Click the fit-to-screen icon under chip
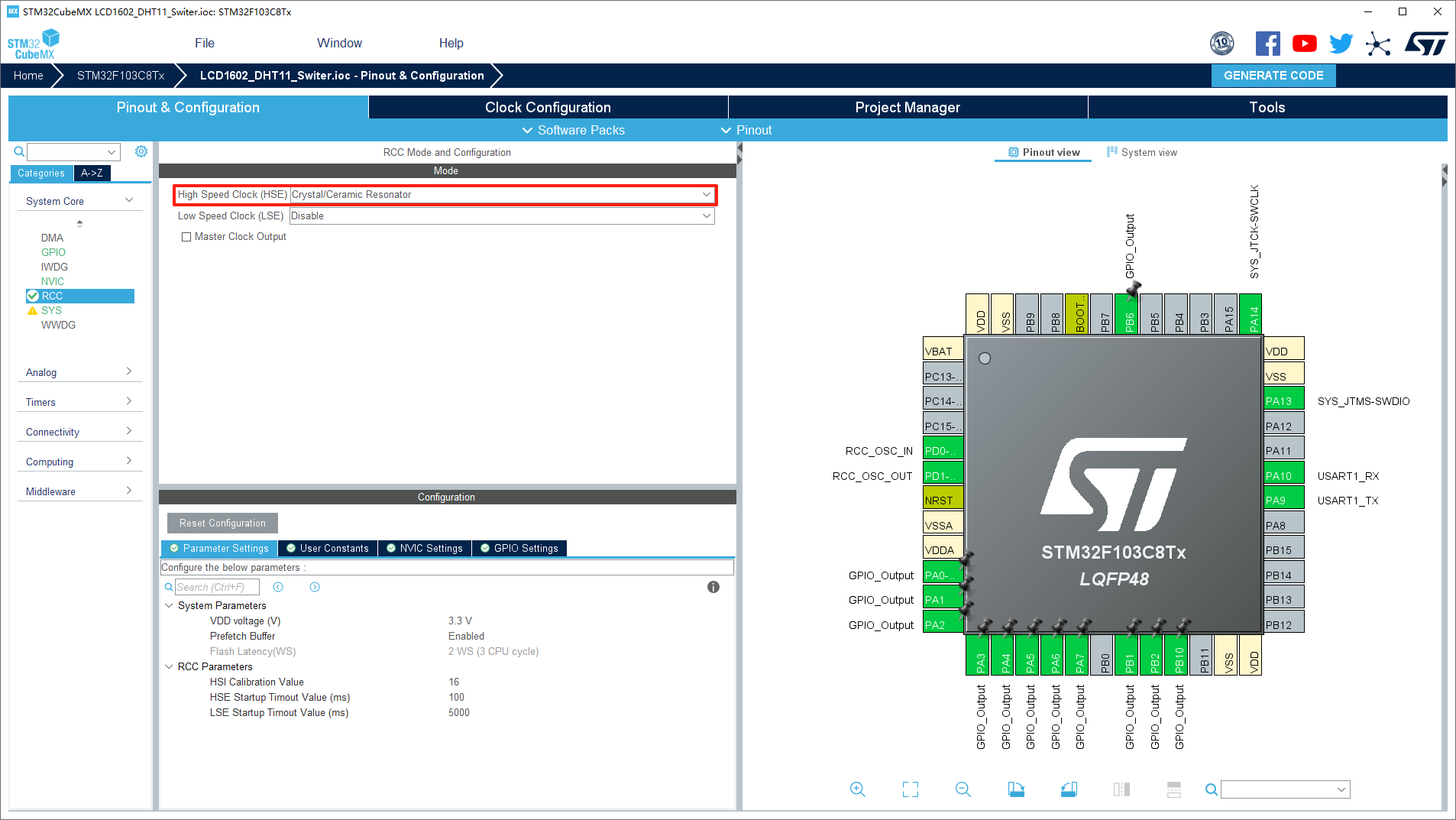This screenshot has width=1456, height=820. 911,789
